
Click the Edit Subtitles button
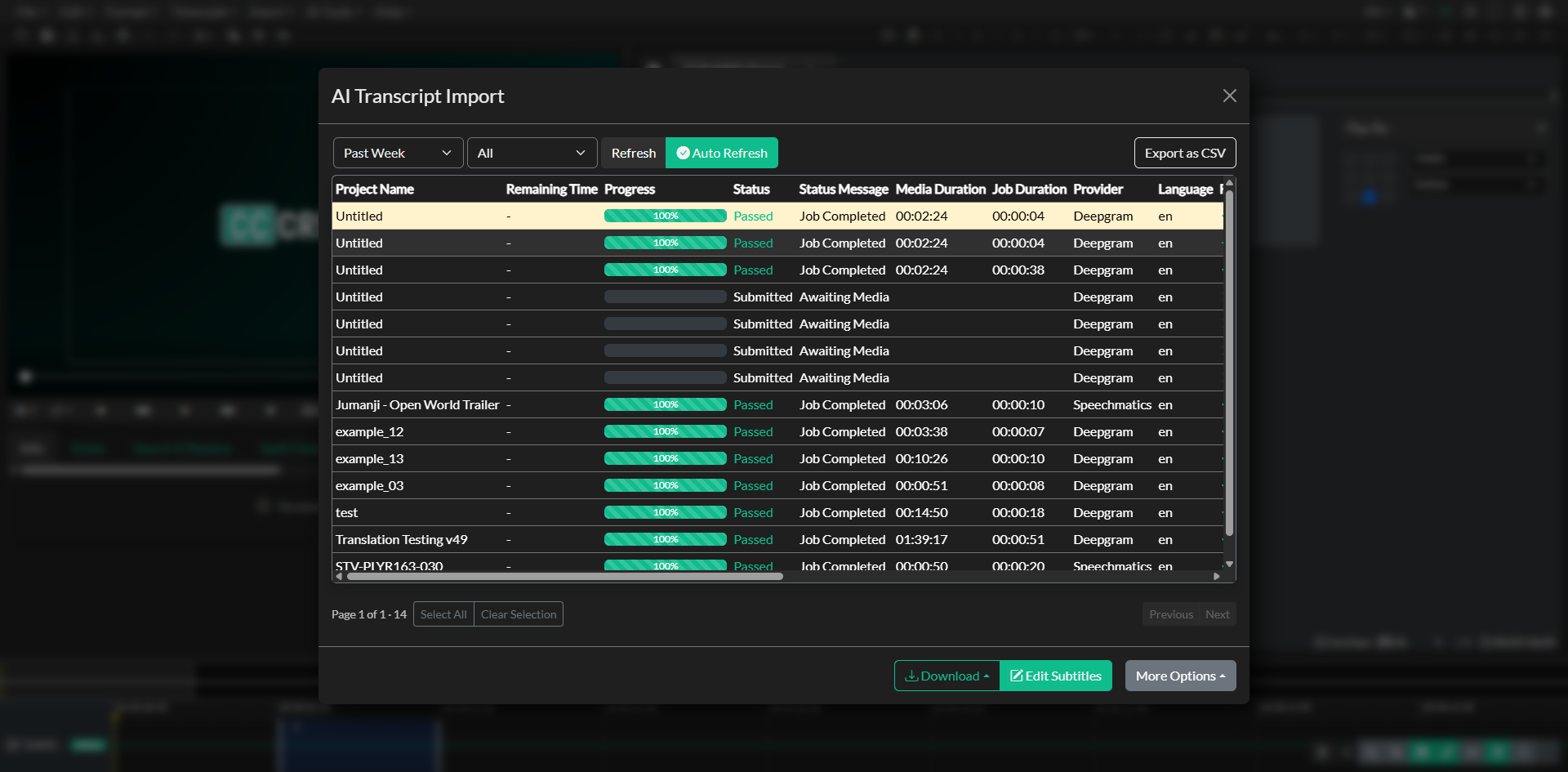[x=1056, y=676]
